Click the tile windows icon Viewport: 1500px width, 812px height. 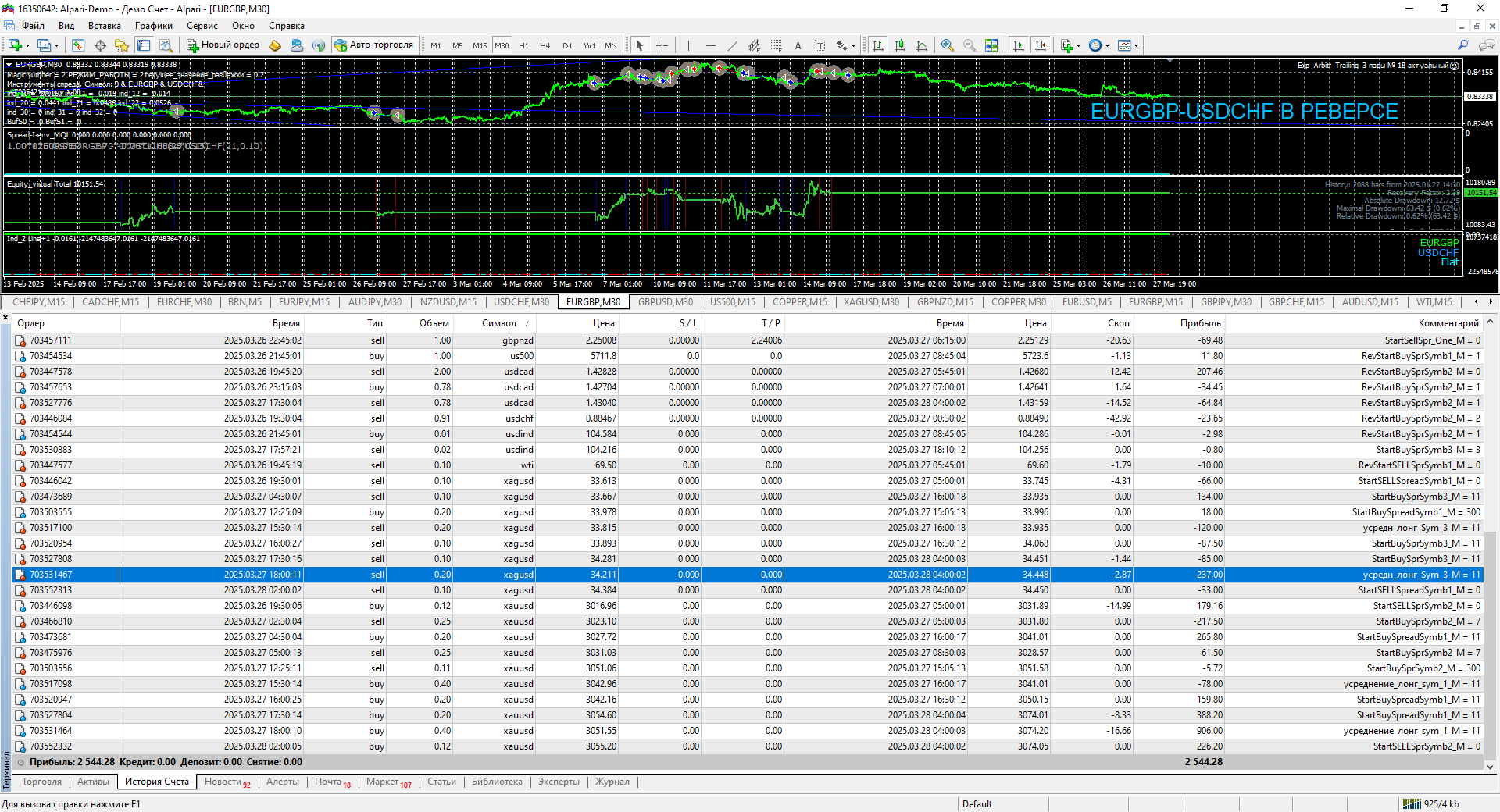click(x=991, y=45)
